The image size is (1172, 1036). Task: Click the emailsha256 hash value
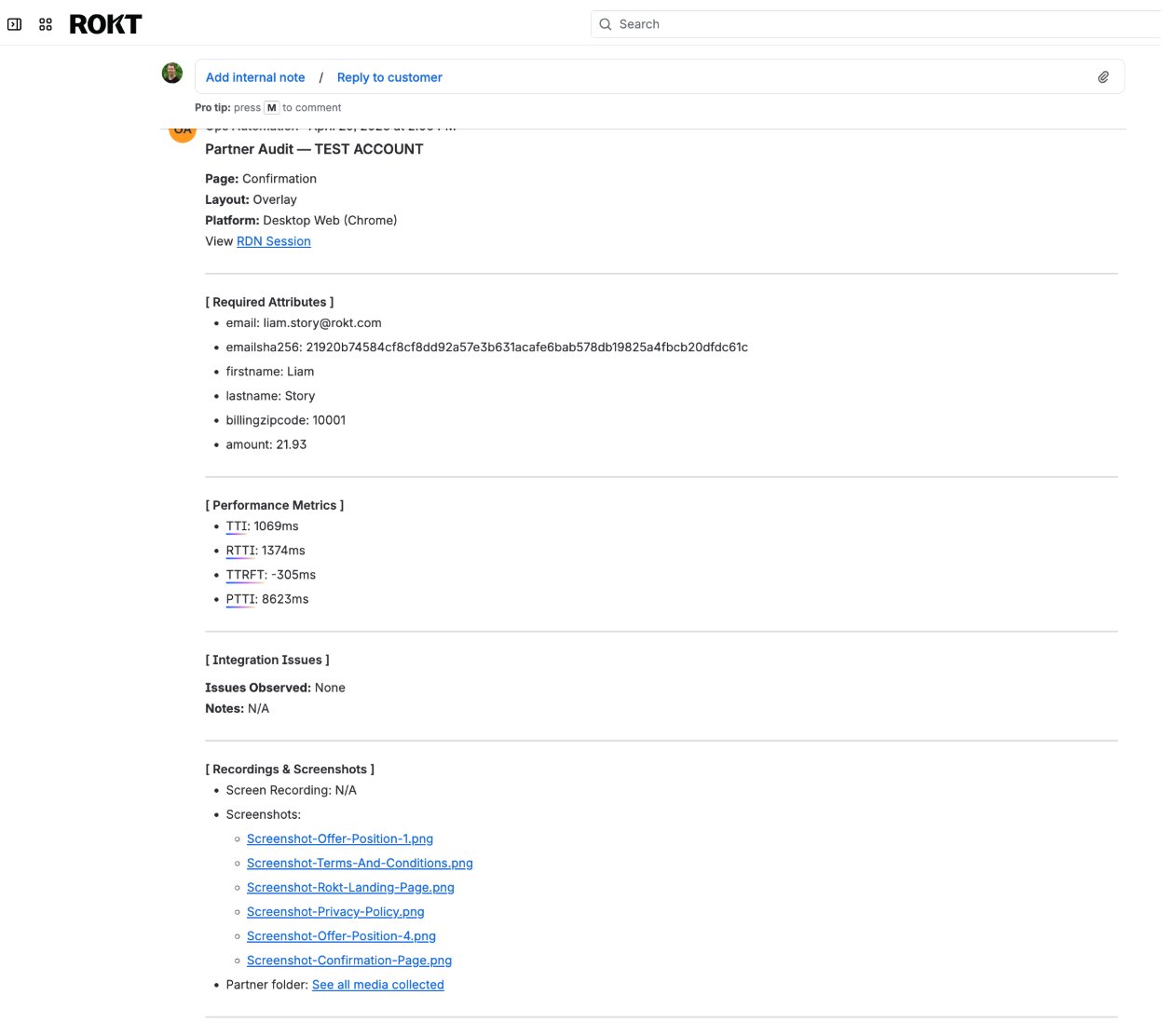tap(527, 348)
